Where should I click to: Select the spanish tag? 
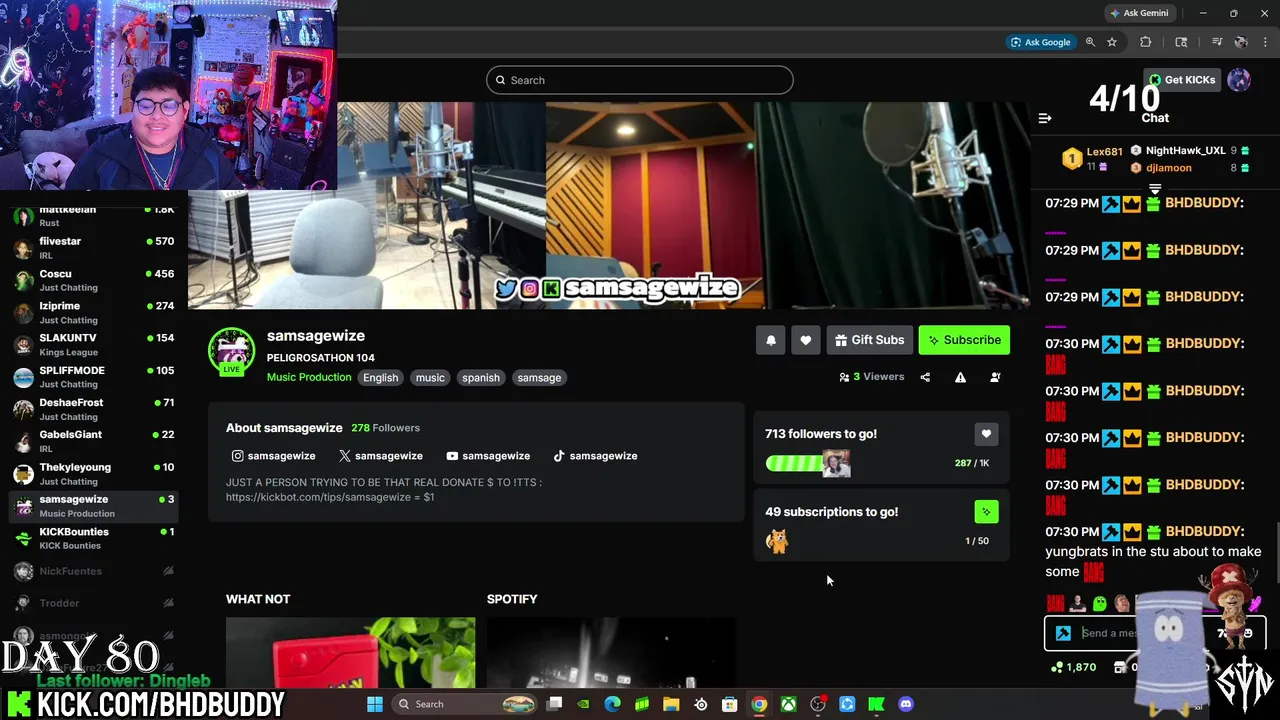(481, 378)
